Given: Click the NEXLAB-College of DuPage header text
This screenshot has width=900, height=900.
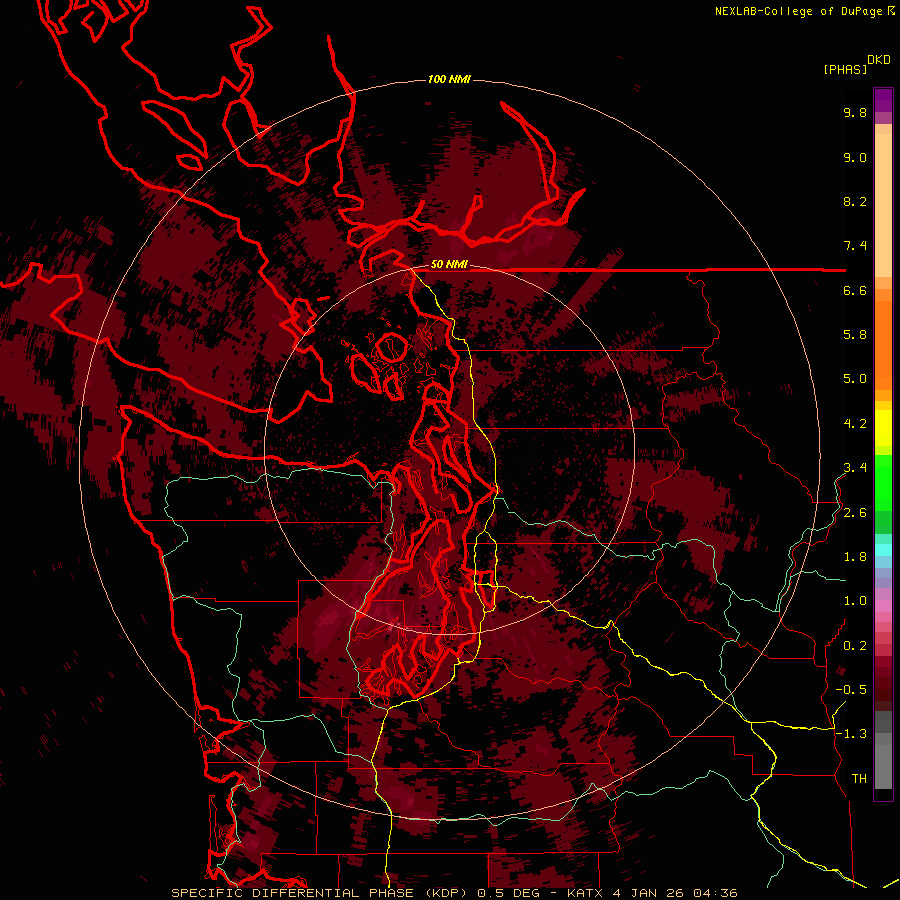Looking at the screenshot, I should (798, 11).
